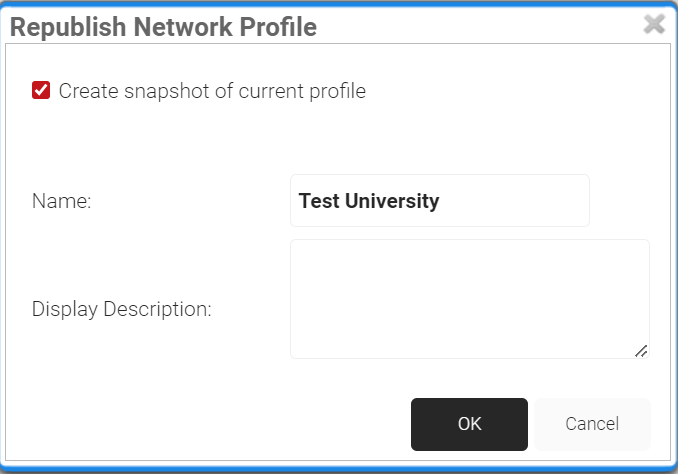Place cursor in 'Test University' text

369,201
